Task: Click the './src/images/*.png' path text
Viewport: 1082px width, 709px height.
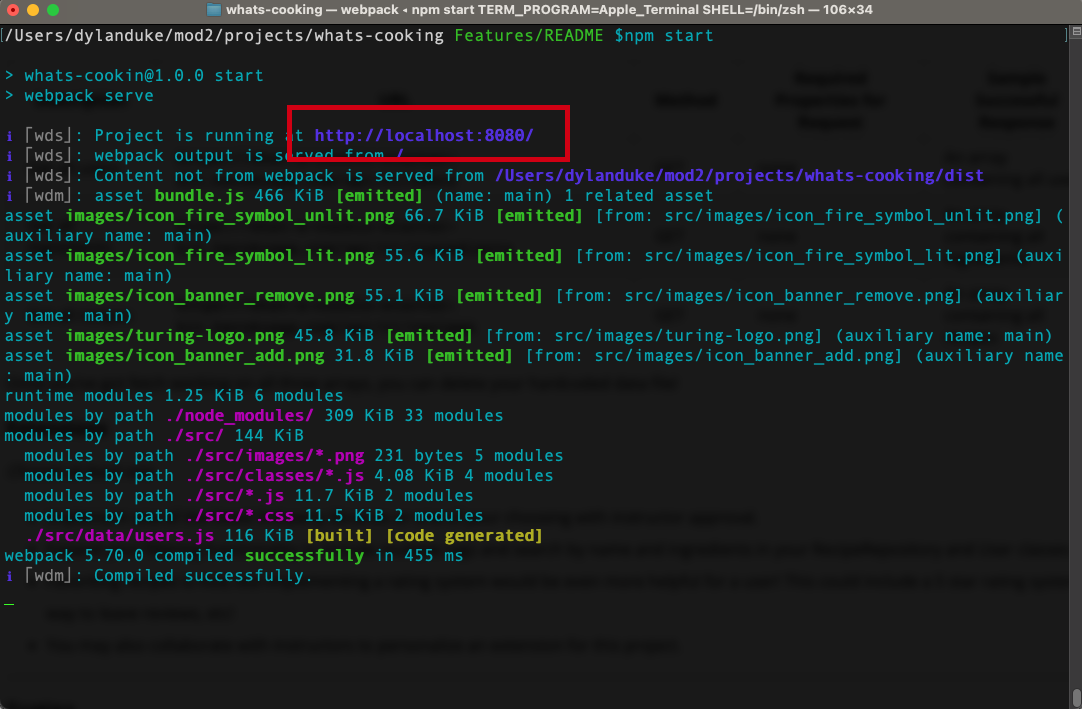Action: [x=275, y=456]
